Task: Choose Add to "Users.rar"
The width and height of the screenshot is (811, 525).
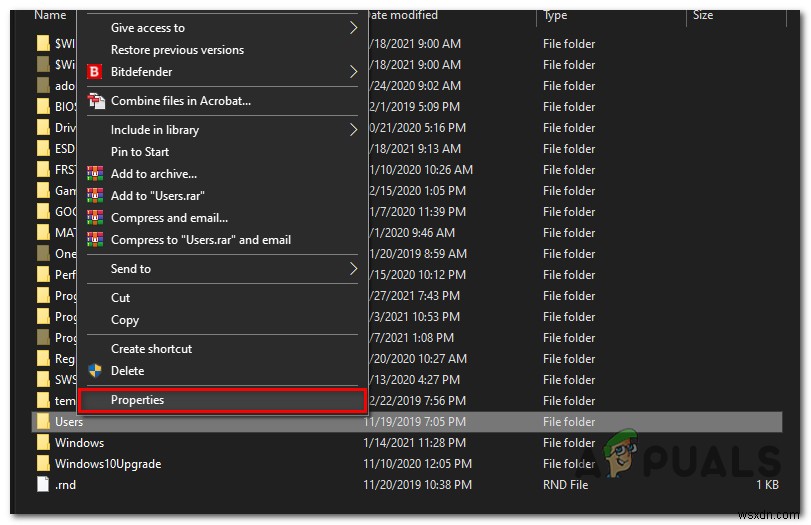Action: point(157,196)
